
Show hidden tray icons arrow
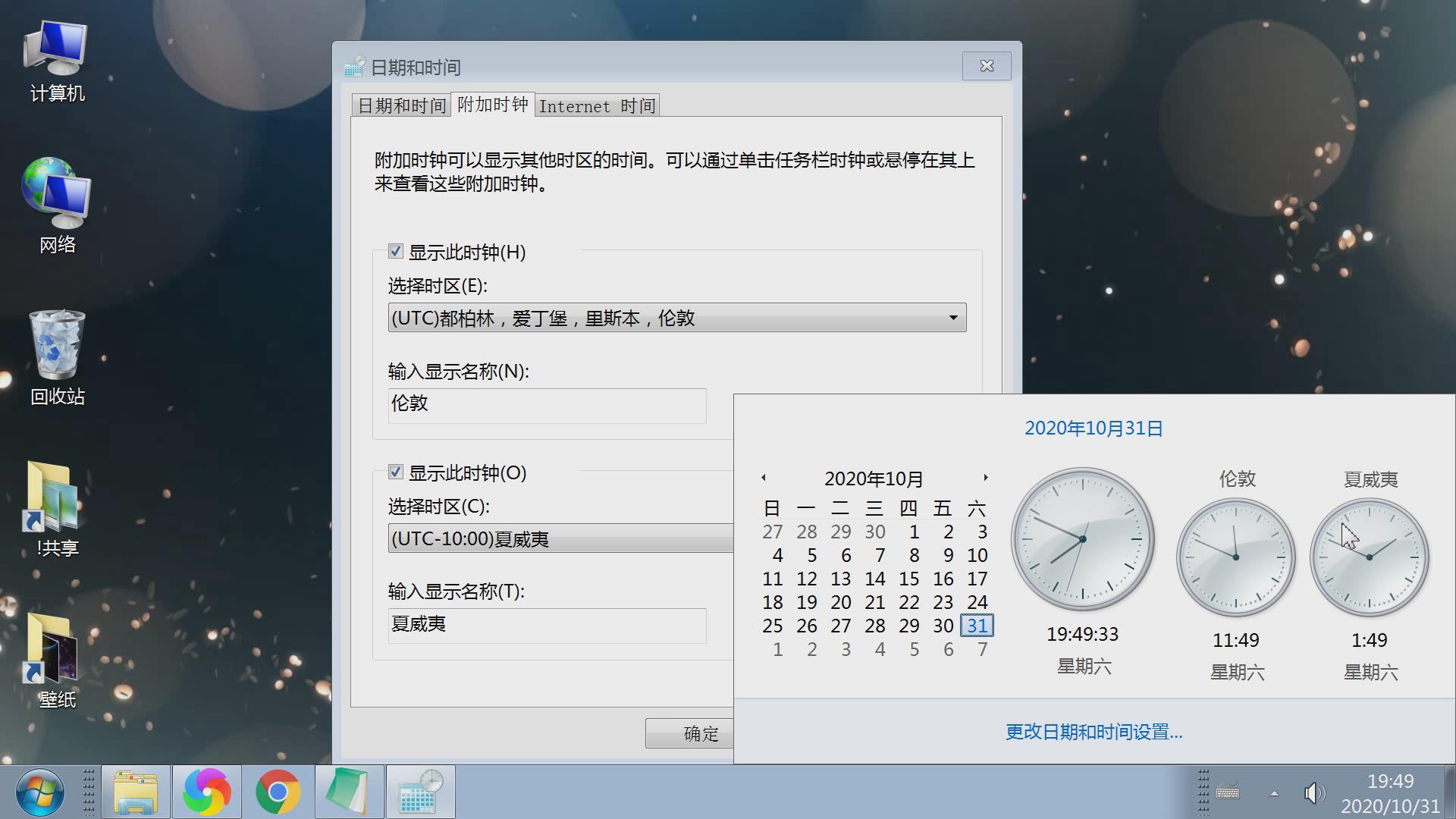coord(1274,793)
